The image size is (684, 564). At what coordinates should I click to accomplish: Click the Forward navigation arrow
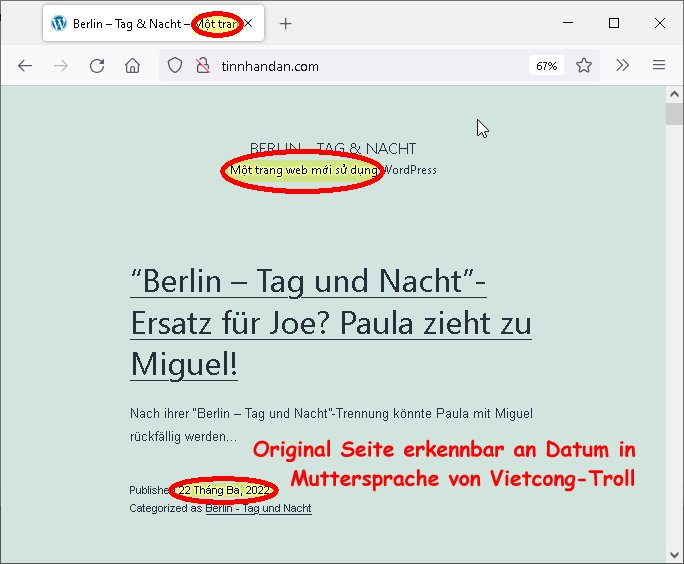pos(61,66)
